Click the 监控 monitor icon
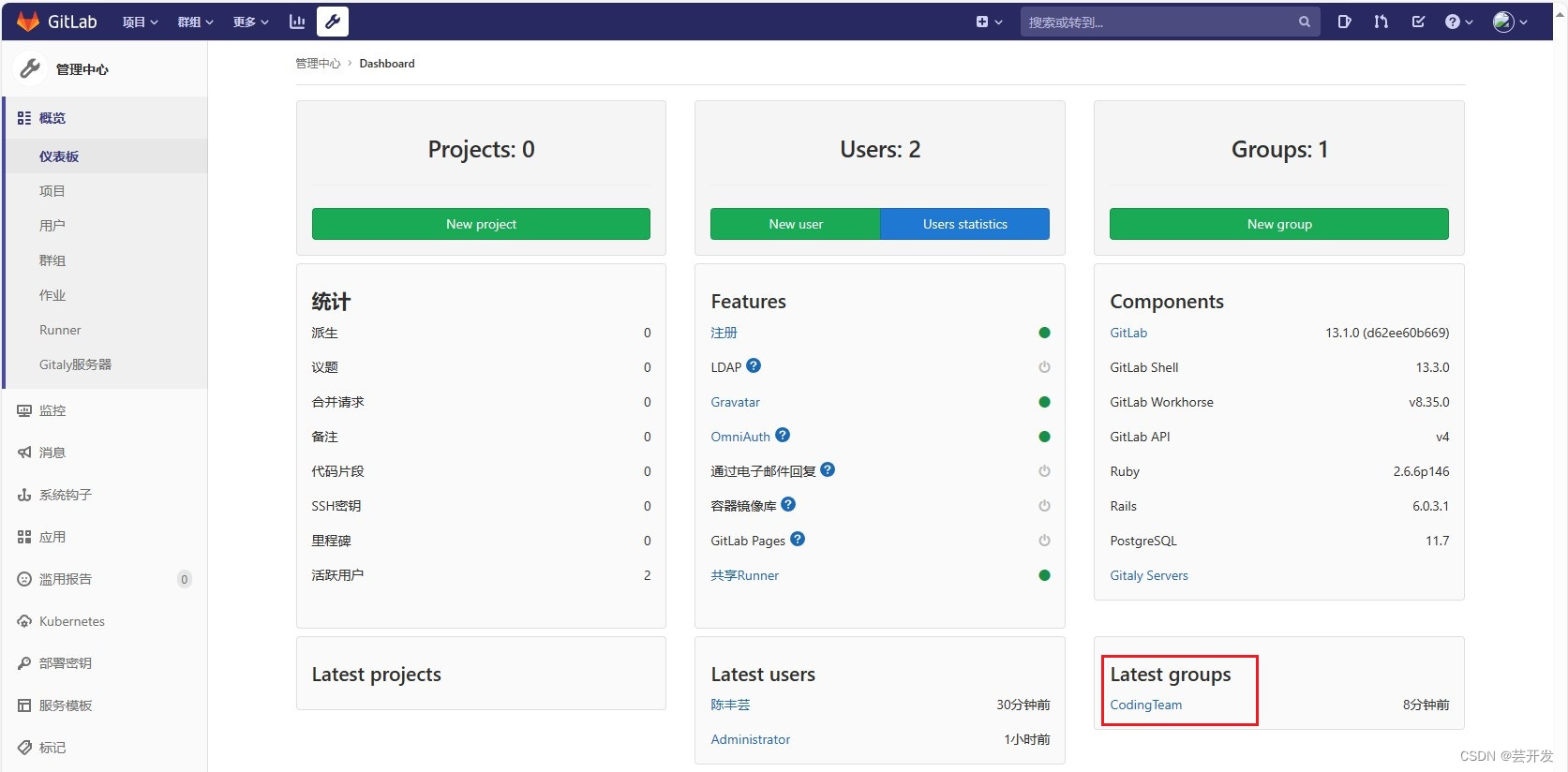The image size is (1568, 772). pos(24,410)
